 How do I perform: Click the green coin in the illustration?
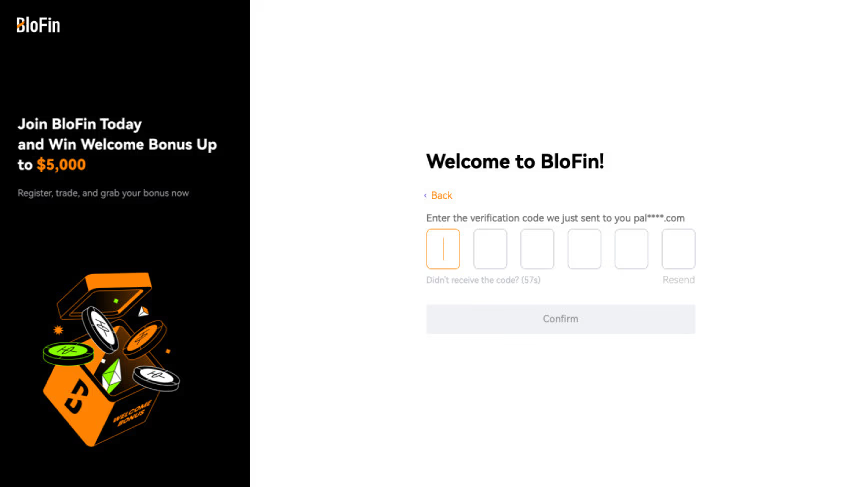[x=68, y=352]
